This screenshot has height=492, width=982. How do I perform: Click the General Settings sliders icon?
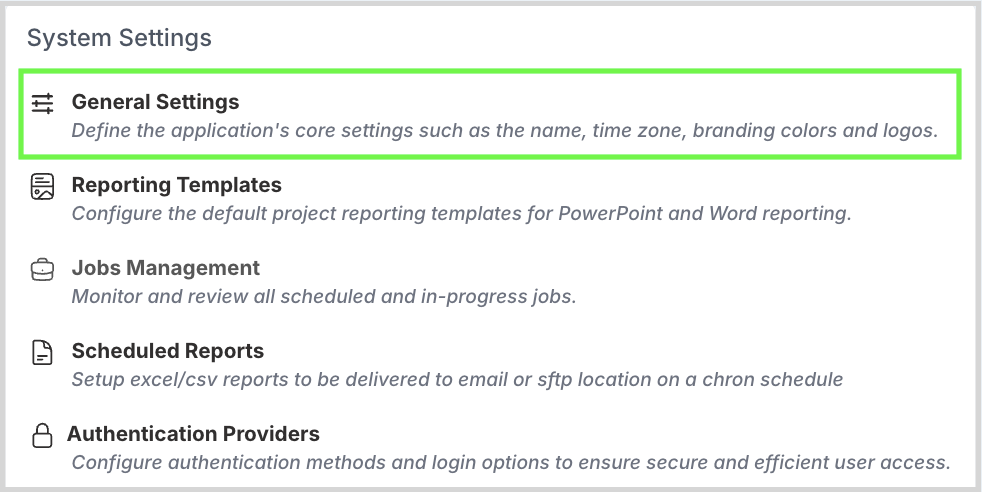[x=42, y=103]
